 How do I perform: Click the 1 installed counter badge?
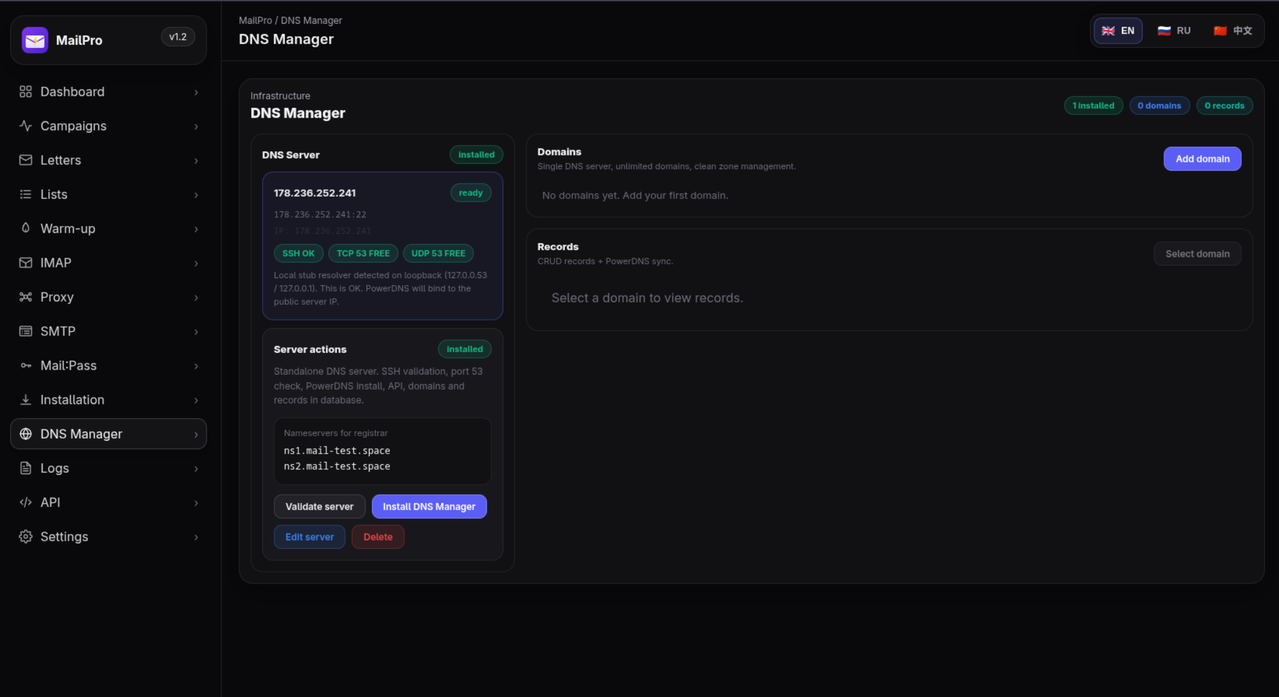1093,106
